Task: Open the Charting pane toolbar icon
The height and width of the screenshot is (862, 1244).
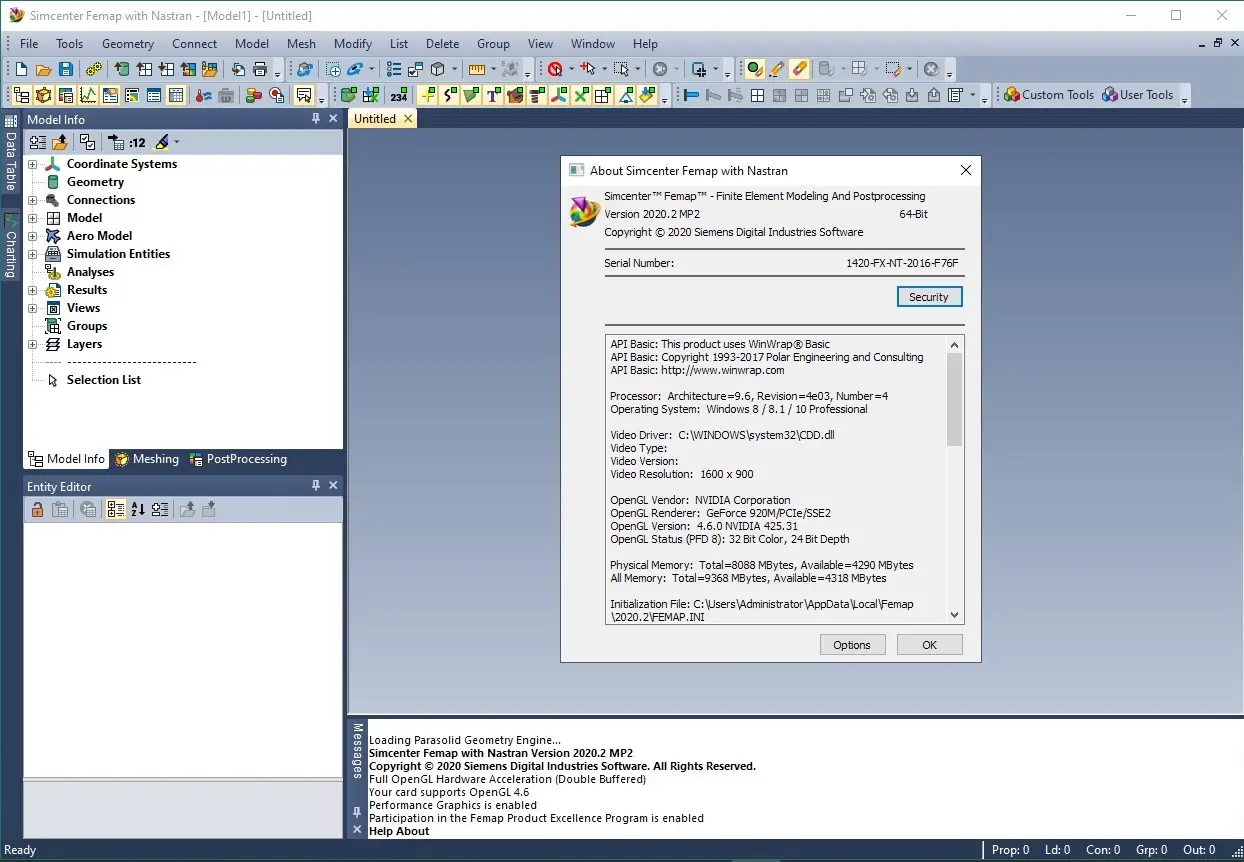Action: pos(88,95)
